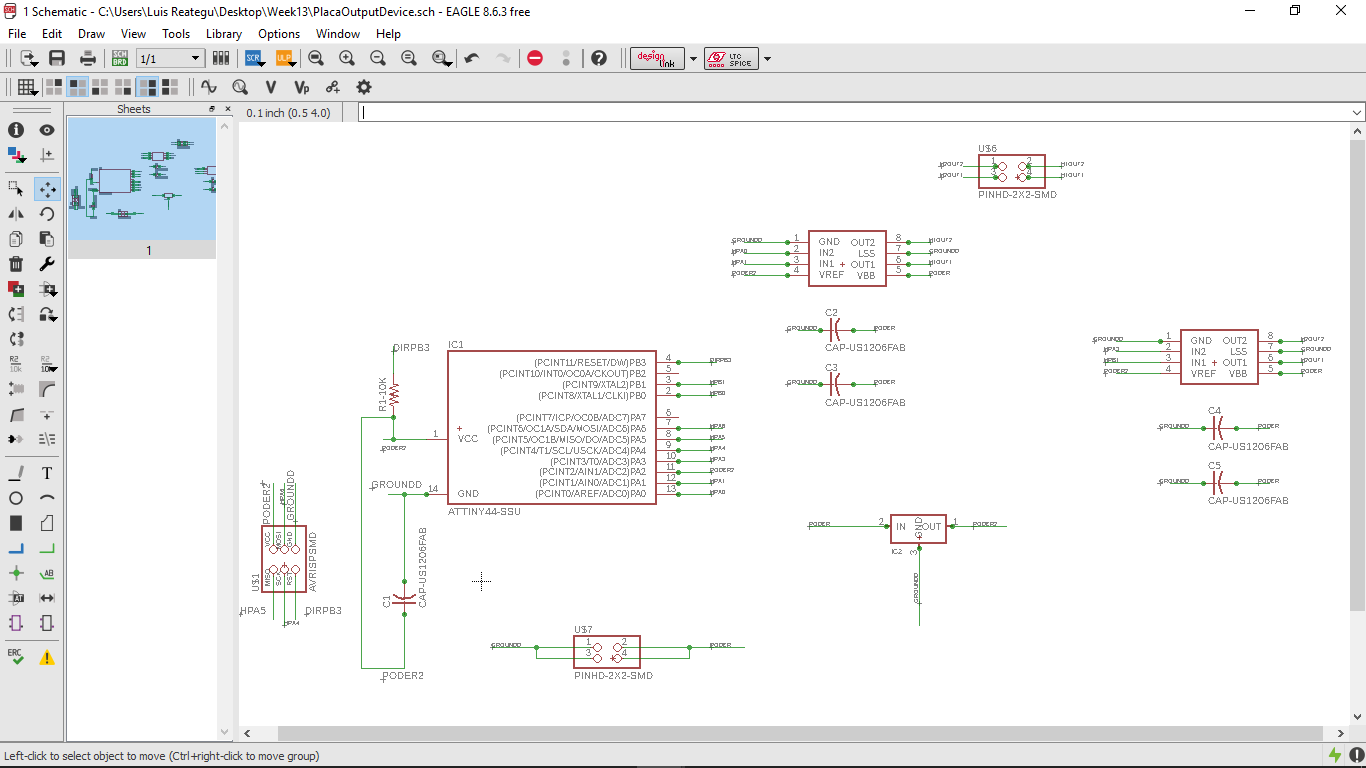Open the View menu
Screen dimensions: 1366x768
(133, 34)
